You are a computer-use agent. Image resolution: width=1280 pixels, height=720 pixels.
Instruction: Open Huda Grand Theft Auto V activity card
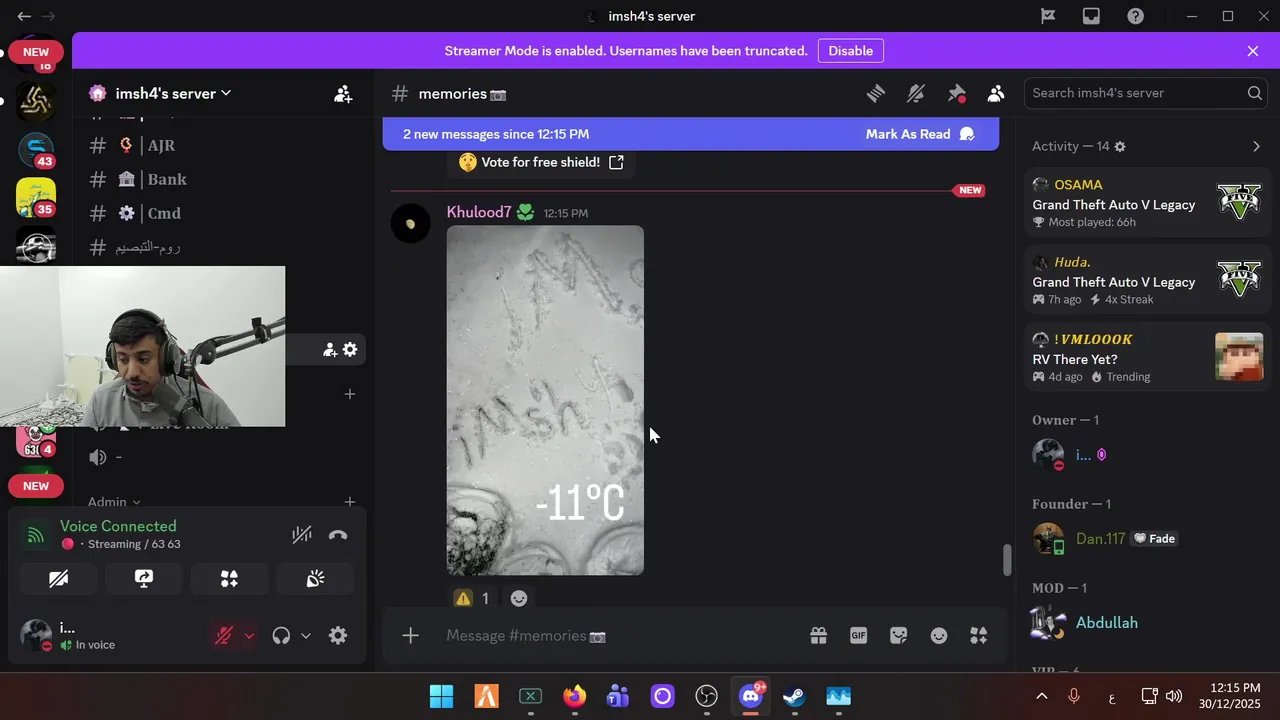1146,280
